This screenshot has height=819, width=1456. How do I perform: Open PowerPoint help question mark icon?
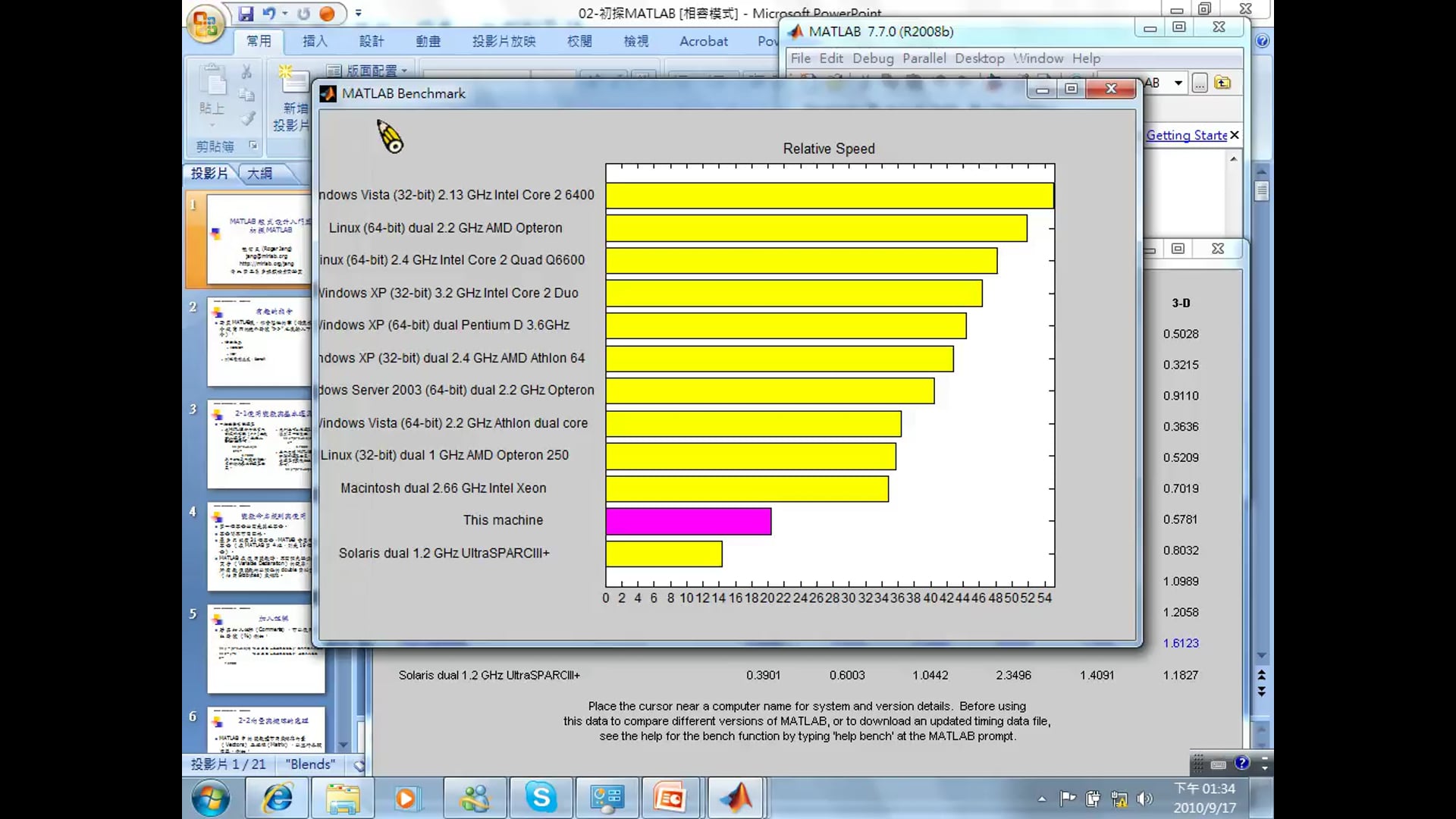pyautogui.click(x=1262, y=41)
